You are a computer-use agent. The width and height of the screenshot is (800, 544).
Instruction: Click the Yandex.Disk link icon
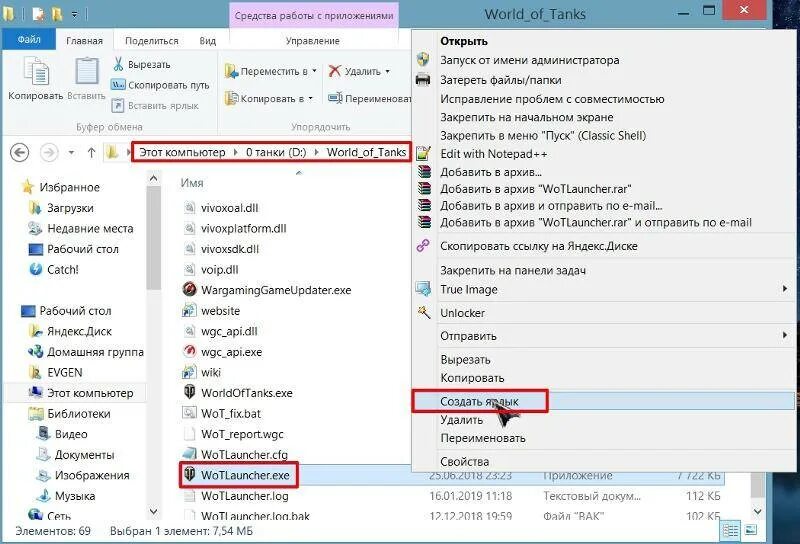[423, 245]
